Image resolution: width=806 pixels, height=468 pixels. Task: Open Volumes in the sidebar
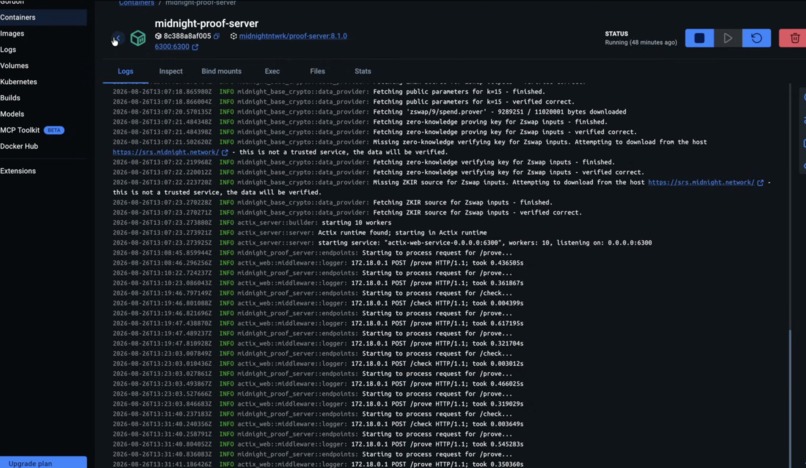point(43,66)
